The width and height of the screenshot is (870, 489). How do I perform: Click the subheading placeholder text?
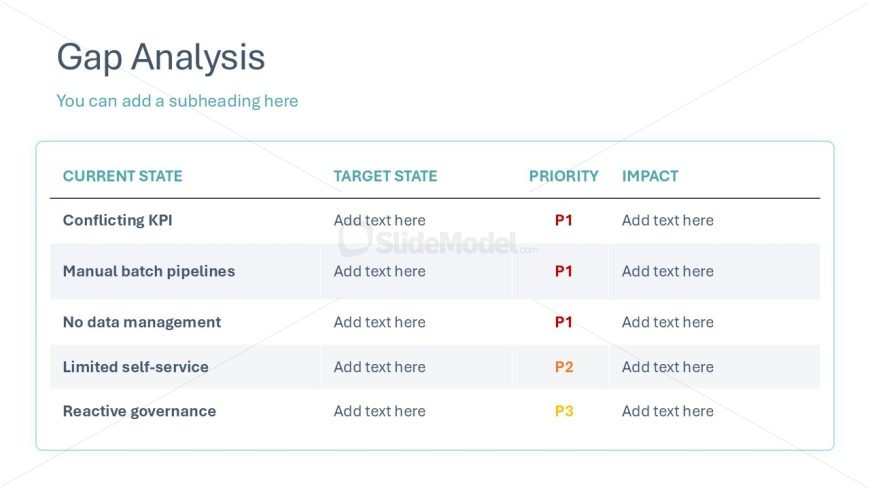[x=177, y=101]
